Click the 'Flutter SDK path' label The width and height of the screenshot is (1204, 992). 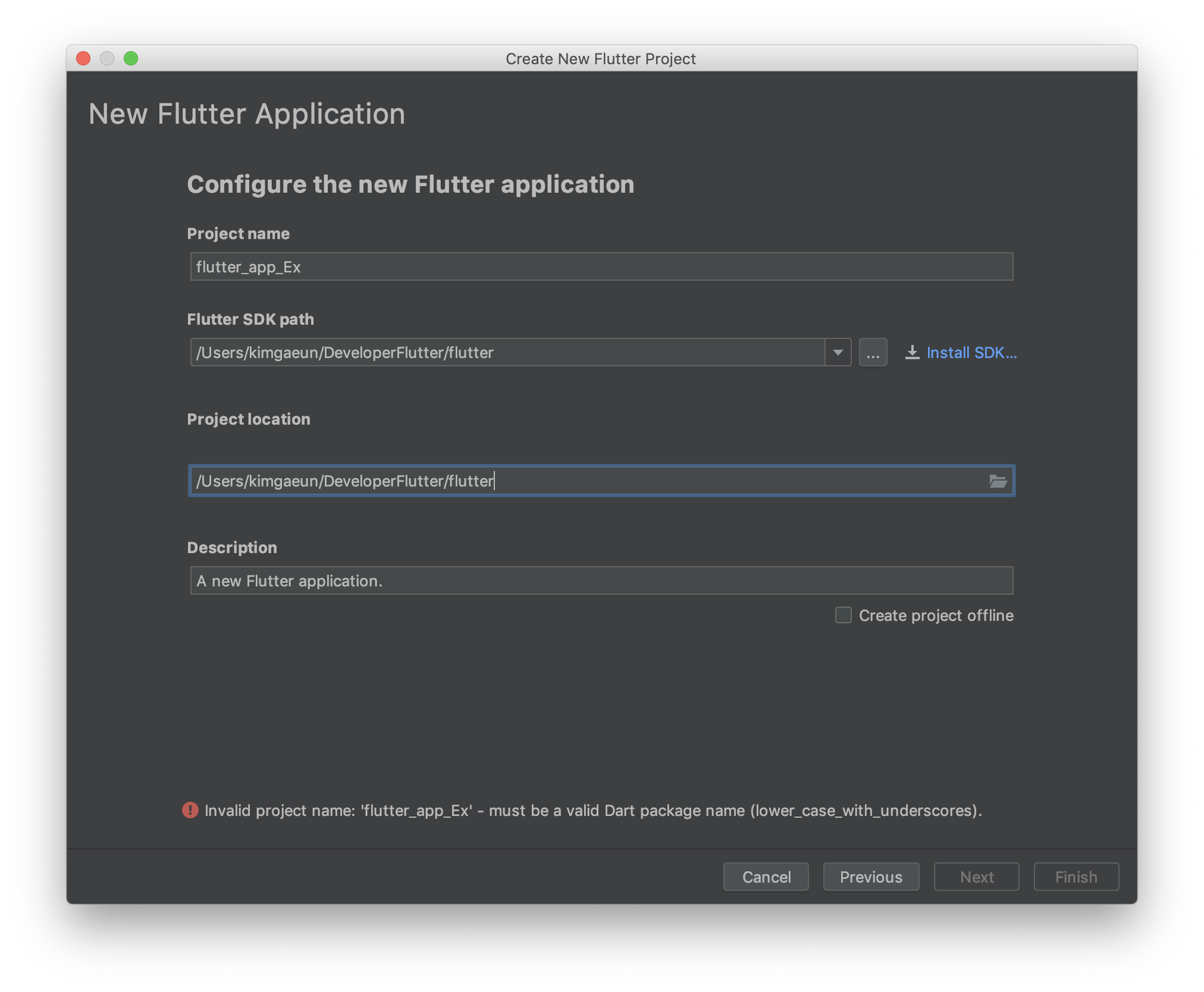click(x=250, y=319)
